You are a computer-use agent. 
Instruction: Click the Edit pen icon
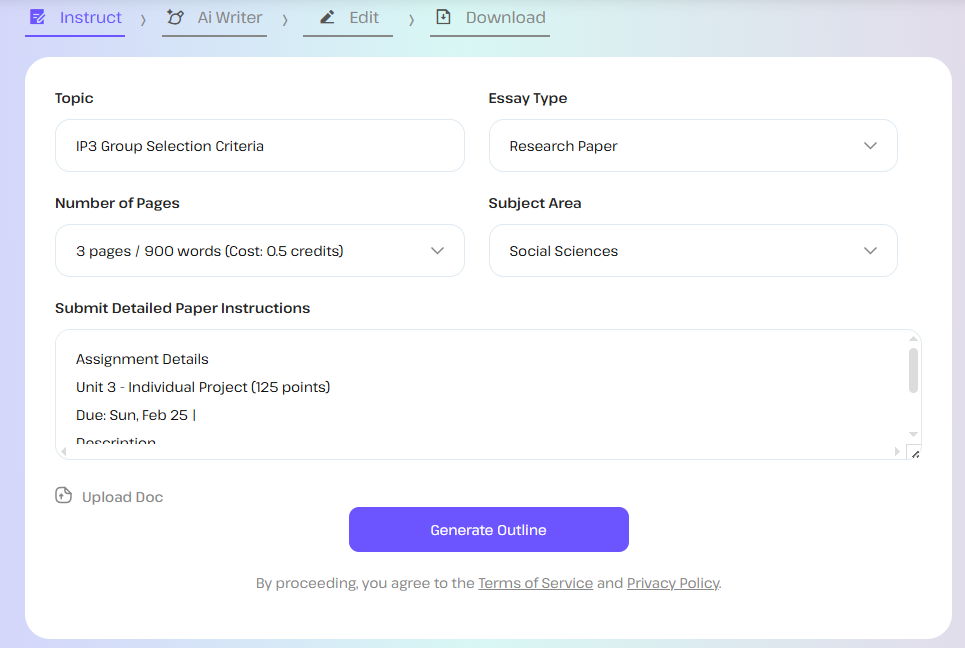(x=327, y=18)
